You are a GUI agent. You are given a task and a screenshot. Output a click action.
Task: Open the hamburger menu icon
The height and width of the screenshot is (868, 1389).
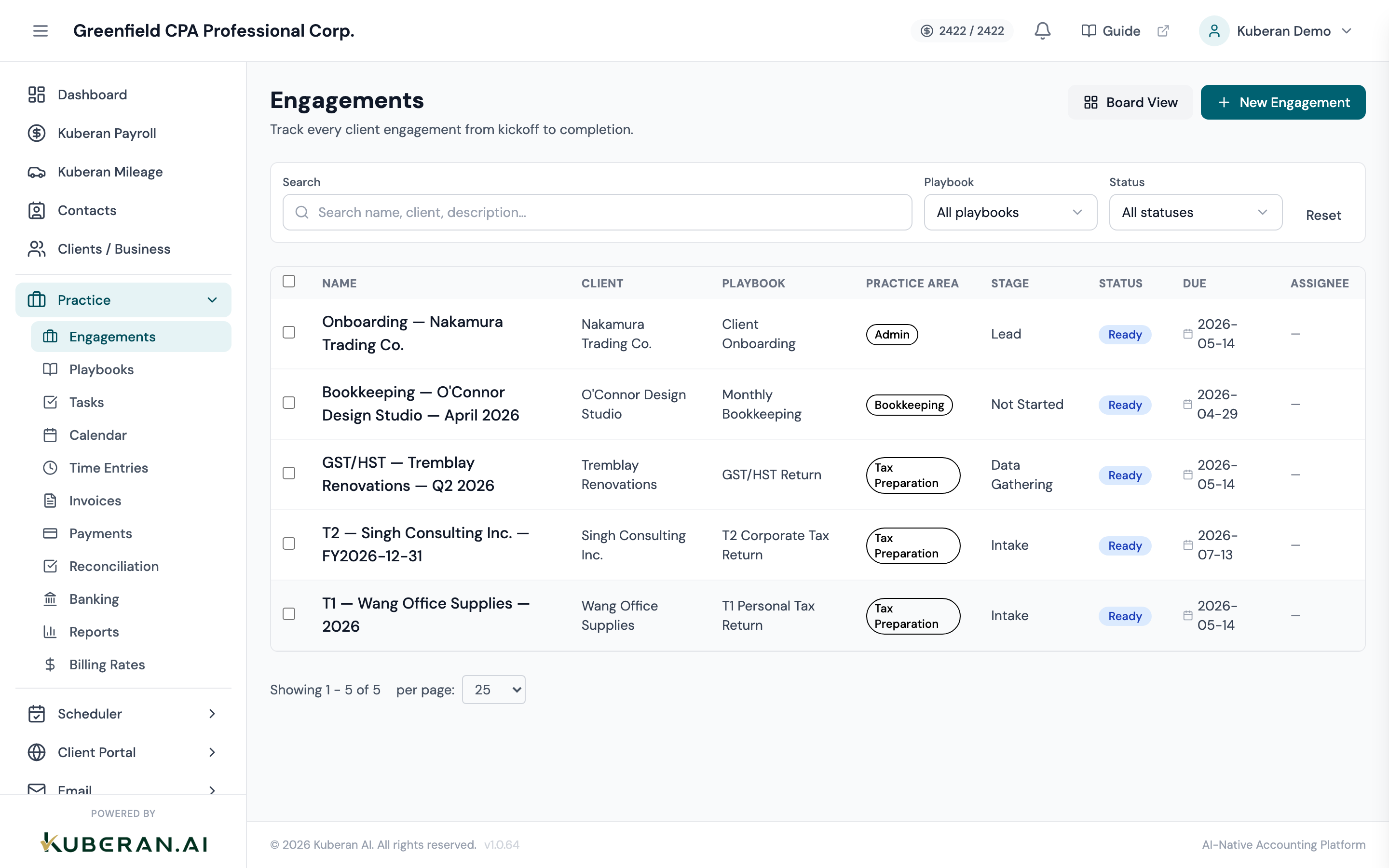[40, 30]
